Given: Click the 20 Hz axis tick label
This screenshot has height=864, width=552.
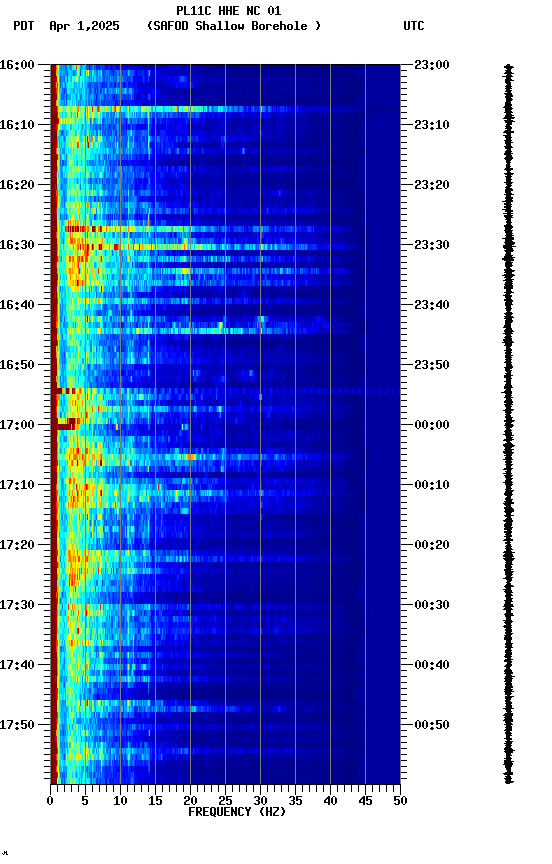Looking at the screenshot, I should coord(190,801).
